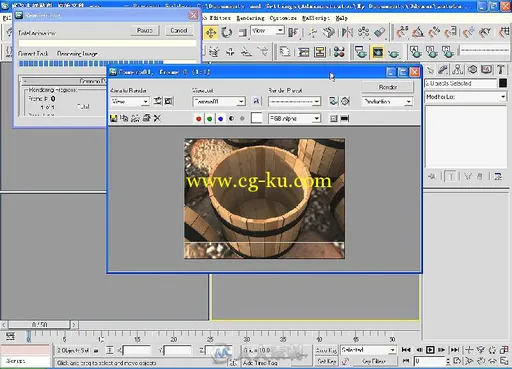The width and height of the screenshot is (512, 369).
Task: Toggle the 2.5D Snaps icon
Action: coord(402,32)
